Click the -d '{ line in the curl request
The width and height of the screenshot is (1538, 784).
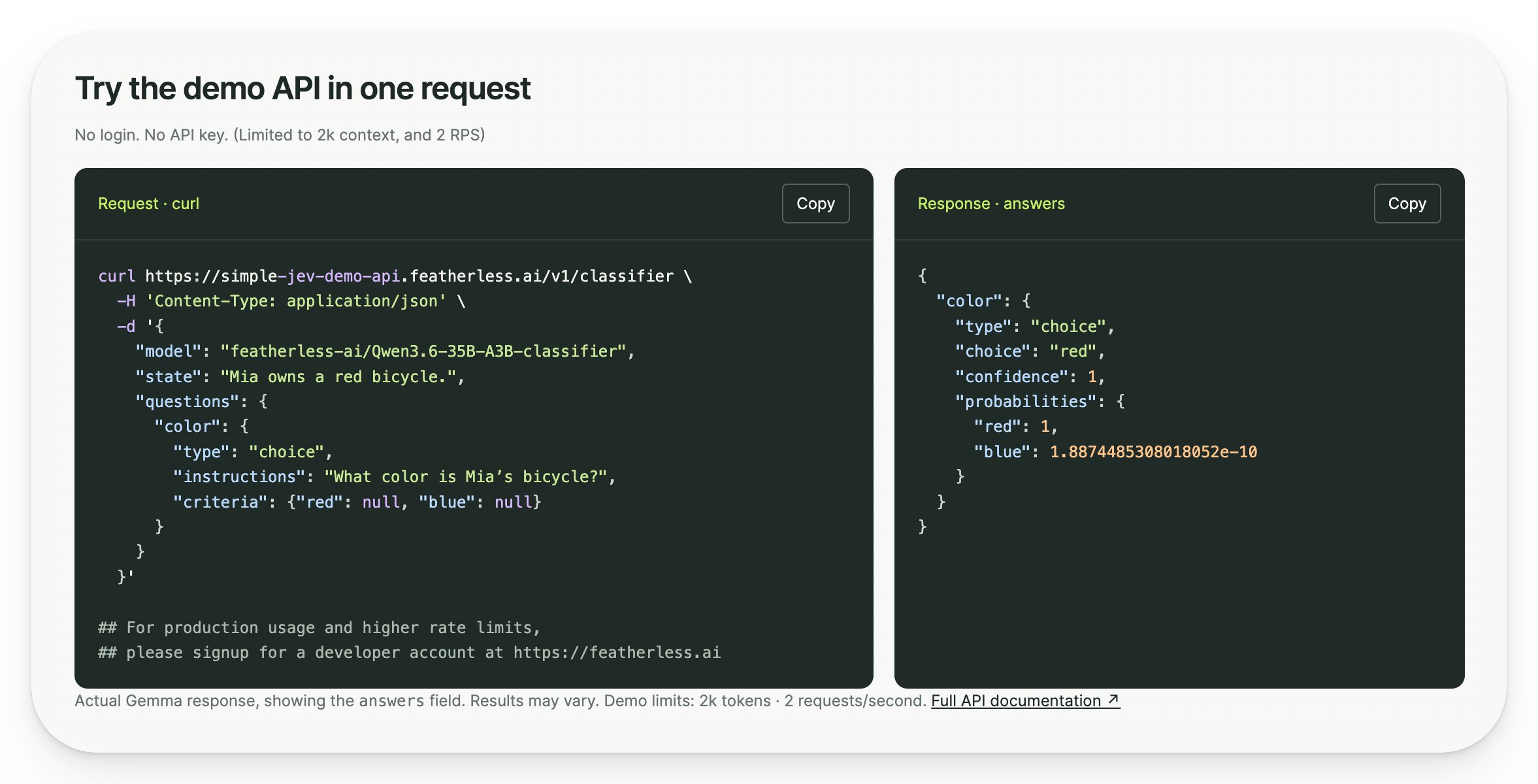click(140, 326)
